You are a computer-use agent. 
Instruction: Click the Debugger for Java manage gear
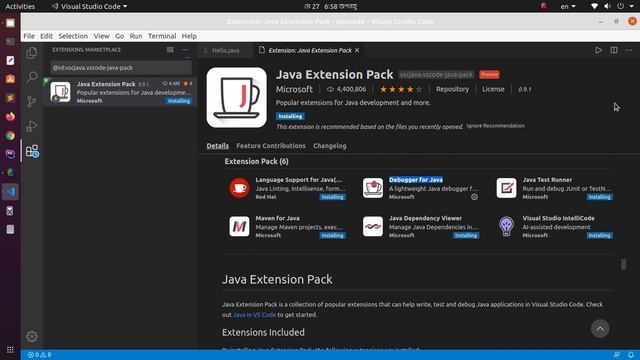[x=474, y=197]
